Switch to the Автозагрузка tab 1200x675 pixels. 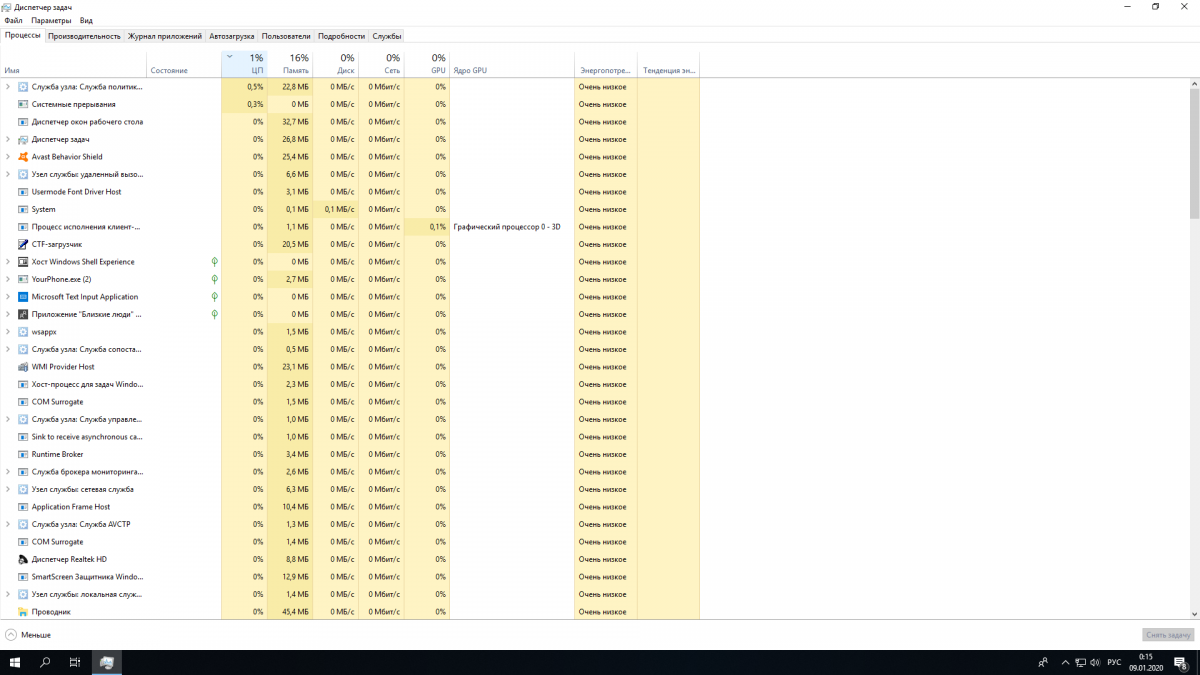coord(231,36)
